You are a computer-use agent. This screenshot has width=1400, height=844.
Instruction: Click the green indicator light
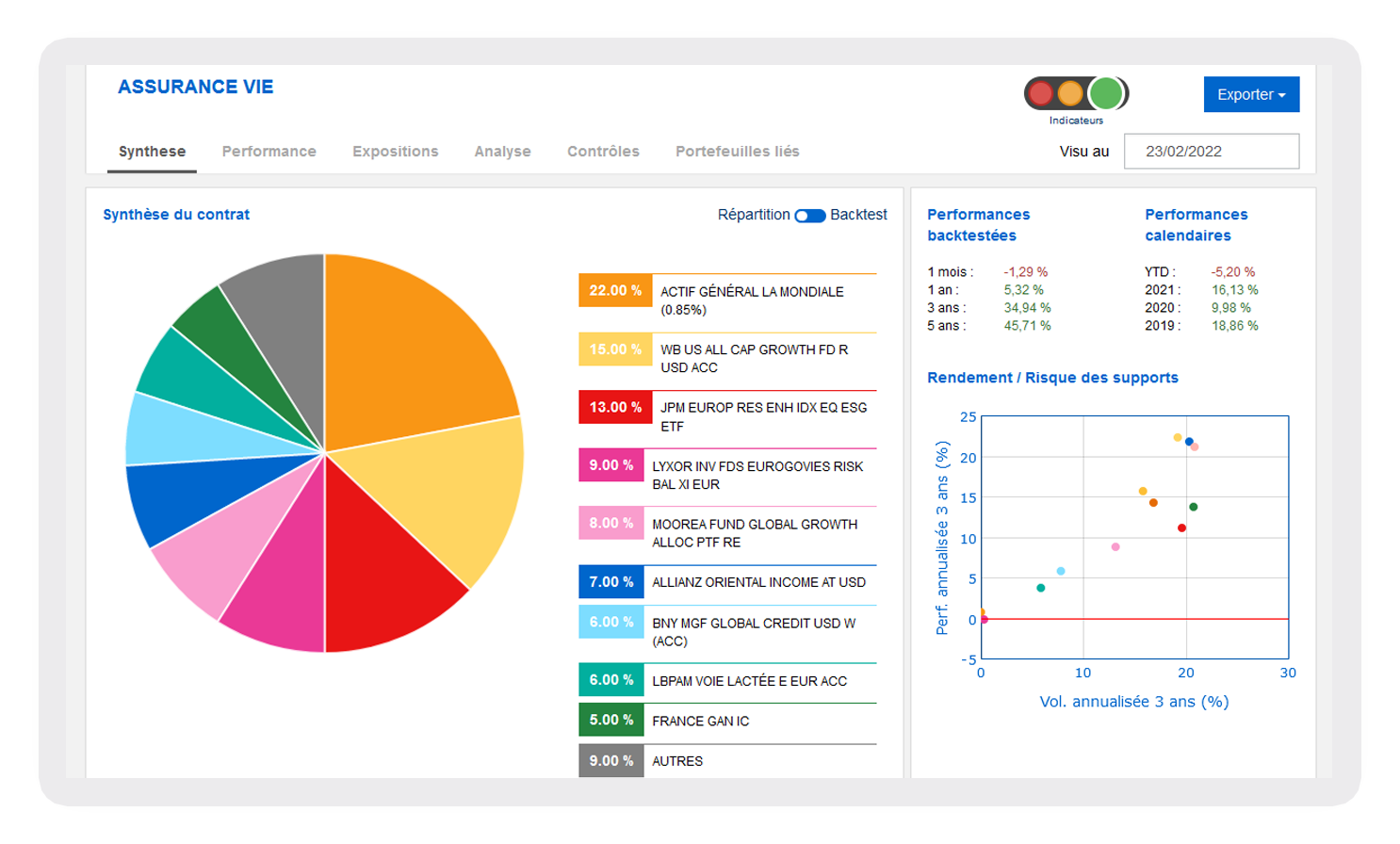pyautogui.click(x=1106, y=93)
